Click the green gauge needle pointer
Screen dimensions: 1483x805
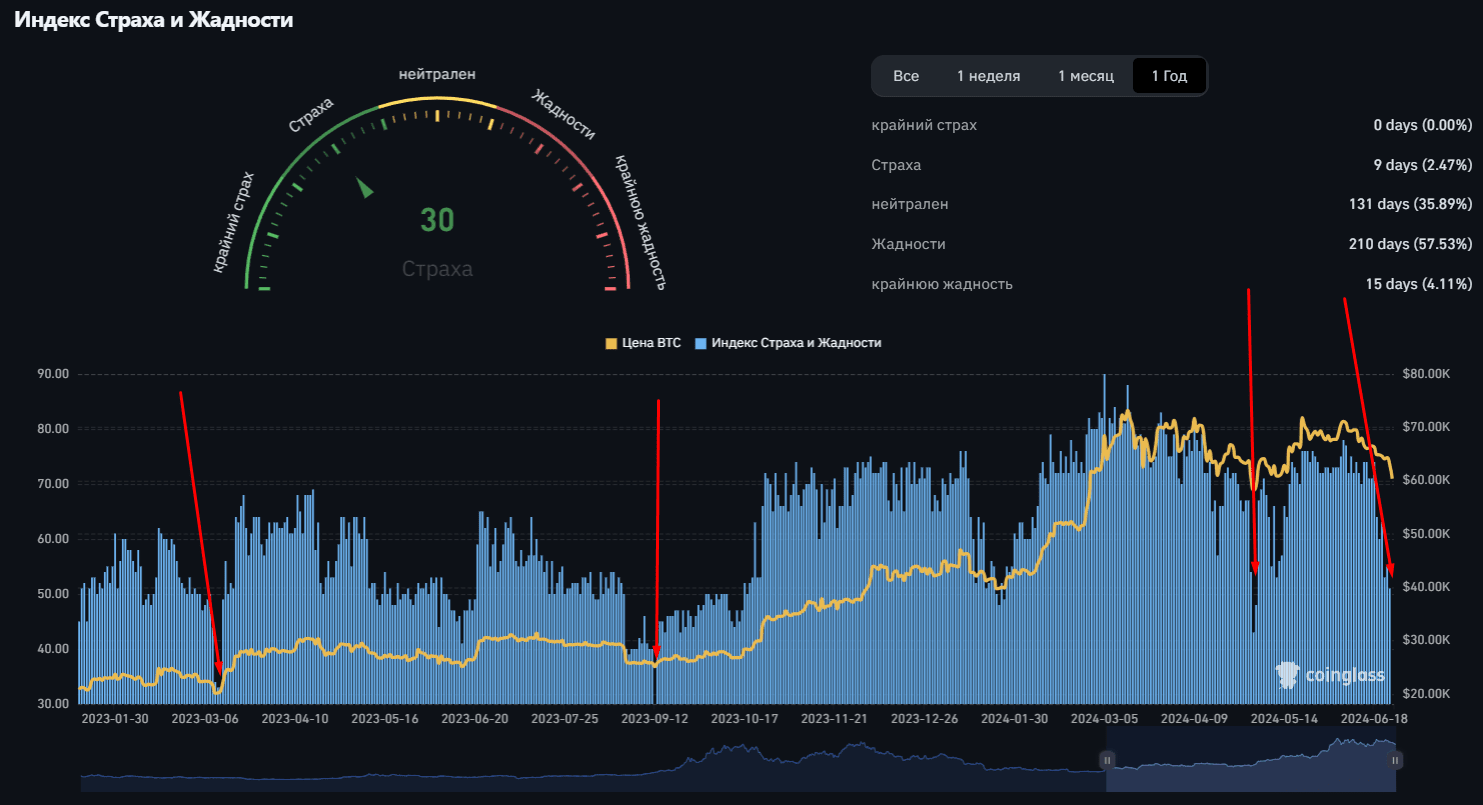[x=366, y=188]
